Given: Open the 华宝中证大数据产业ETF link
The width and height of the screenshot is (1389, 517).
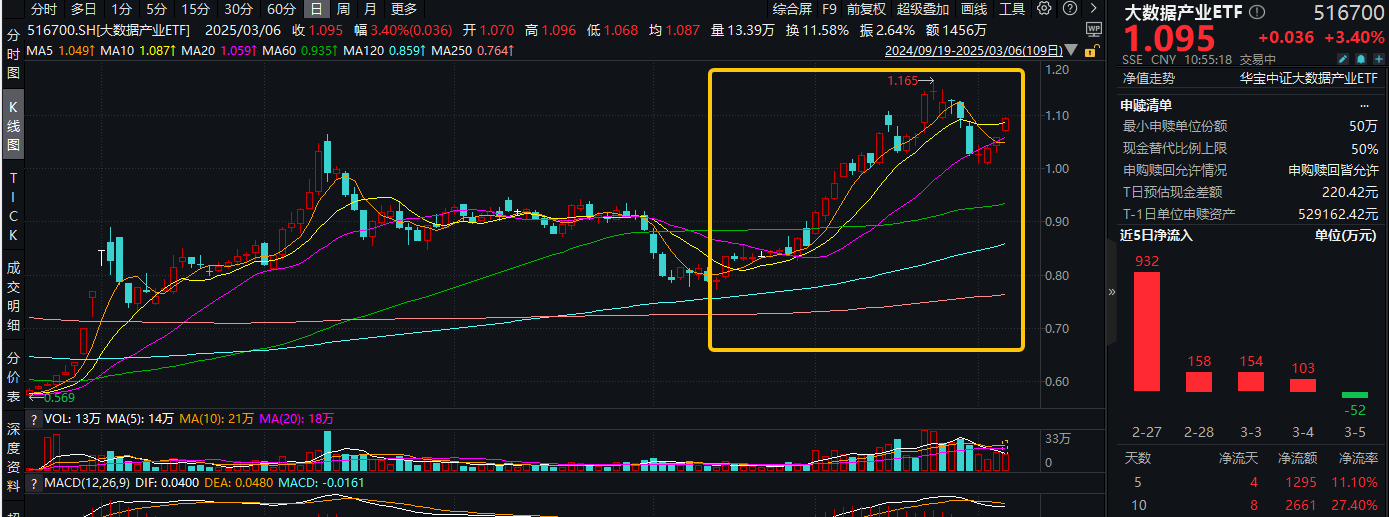Looking at the screenshot, I should (x=1309, y=78).
